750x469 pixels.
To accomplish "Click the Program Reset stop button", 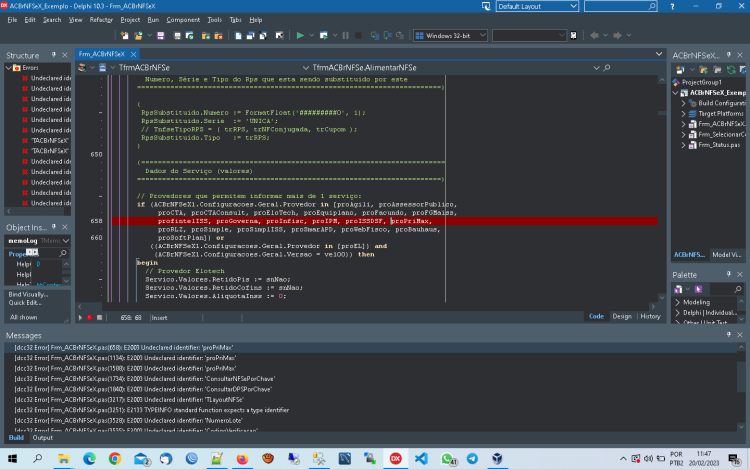I will tap(358, 35).
